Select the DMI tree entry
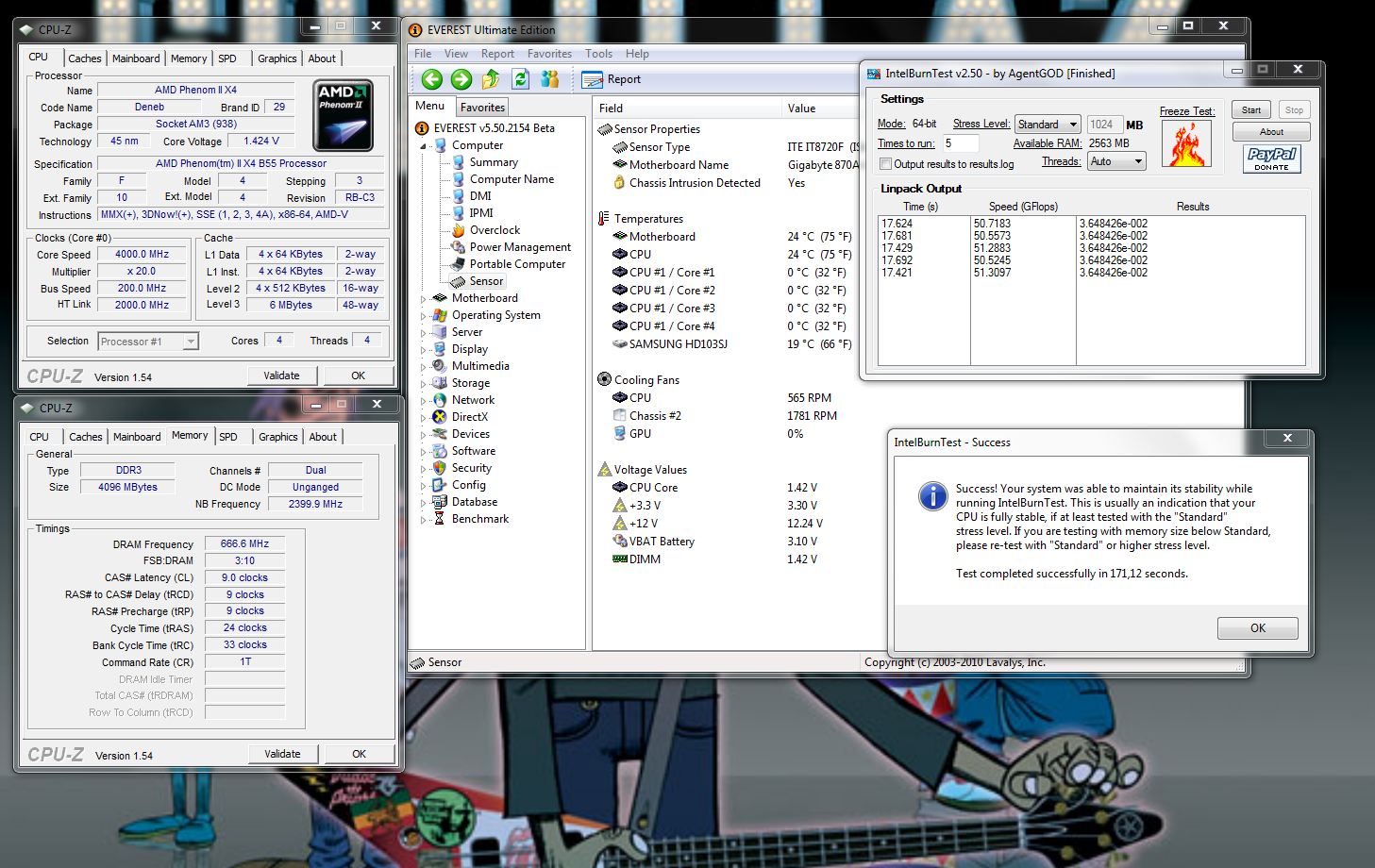The width and height of the screenshot is (1375, 868). pos(480,196)
